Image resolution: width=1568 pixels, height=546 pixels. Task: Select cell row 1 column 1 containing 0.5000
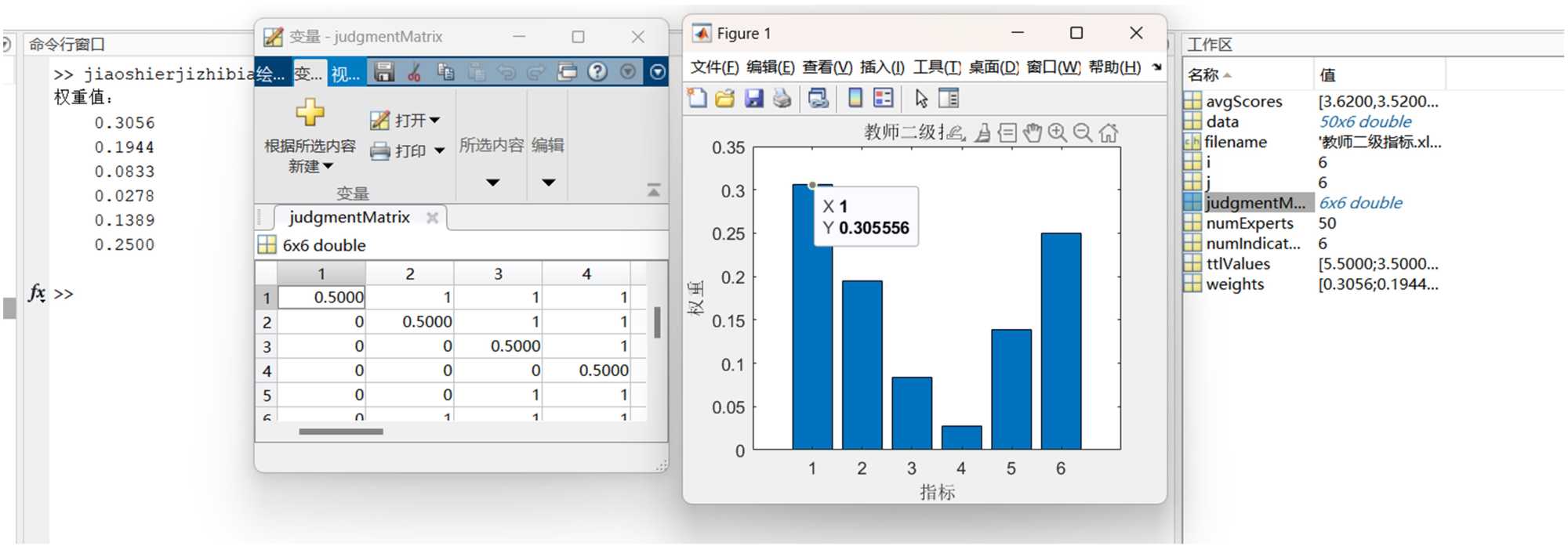coord(322,298)
